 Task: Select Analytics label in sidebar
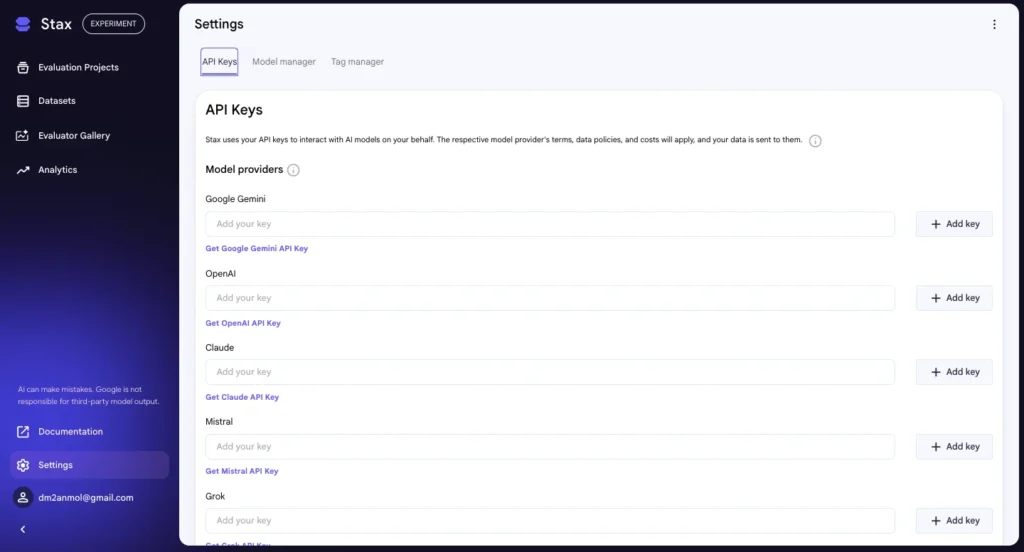57,170
